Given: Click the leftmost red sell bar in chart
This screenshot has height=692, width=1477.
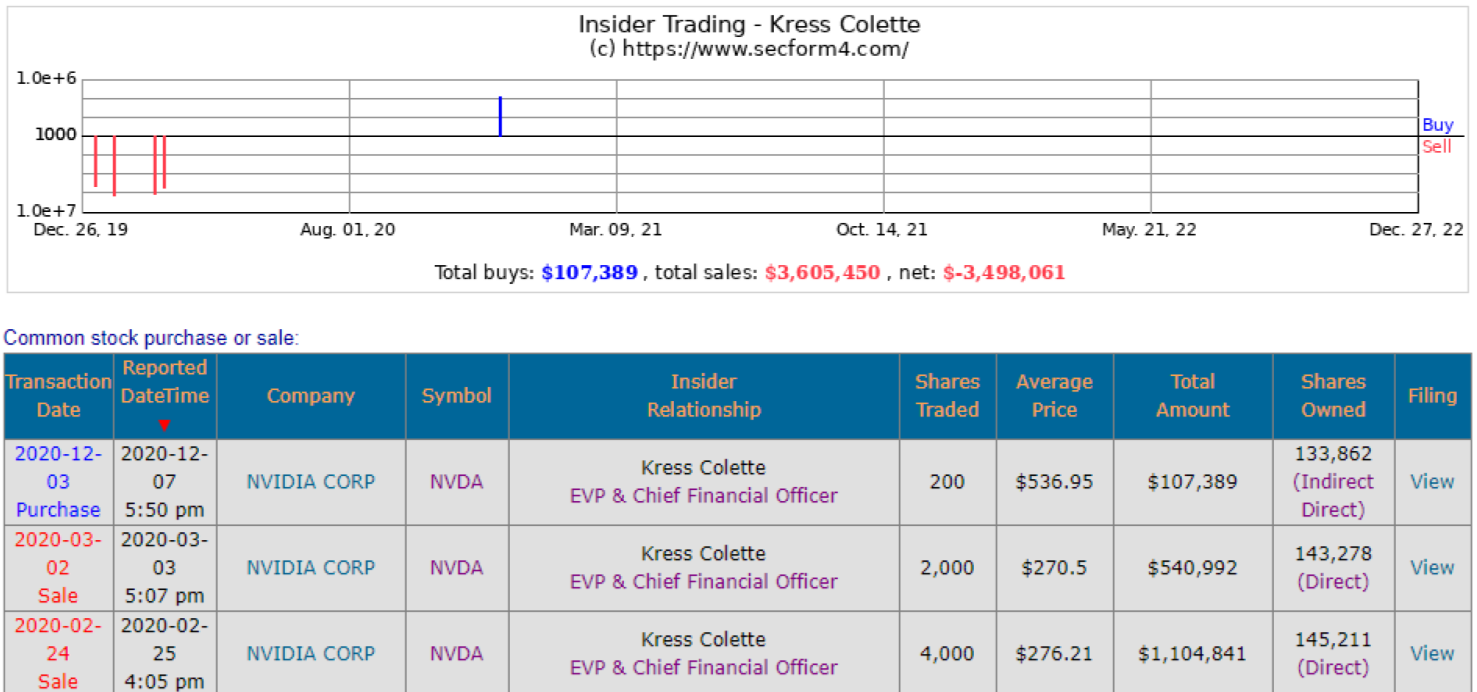Looking at the screenshot, I should click(x=96, y=161).
